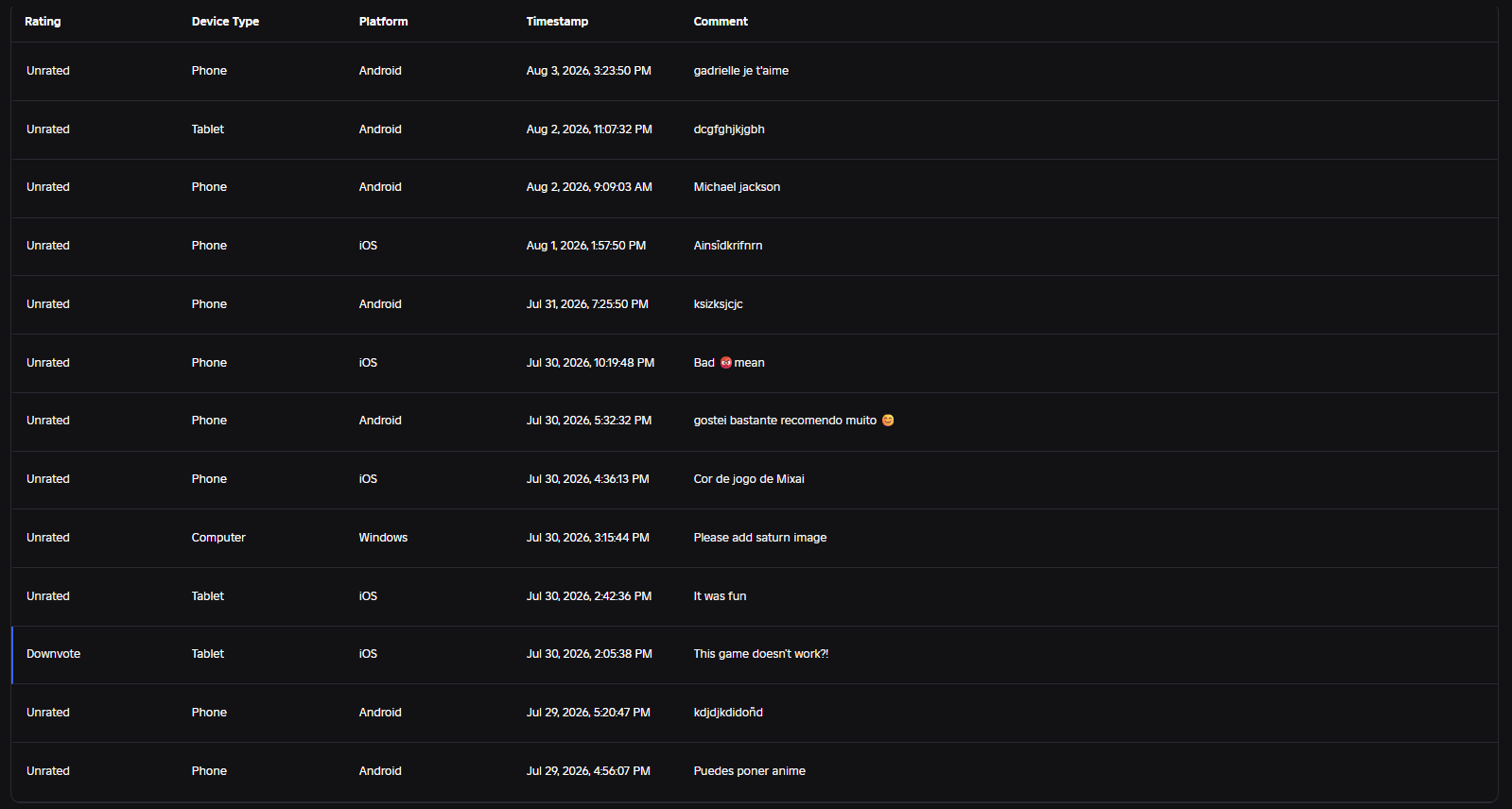This screenshot has height=809, width=1512.
Task: Click the Computer device type cell
Action: tap(218, 538)
